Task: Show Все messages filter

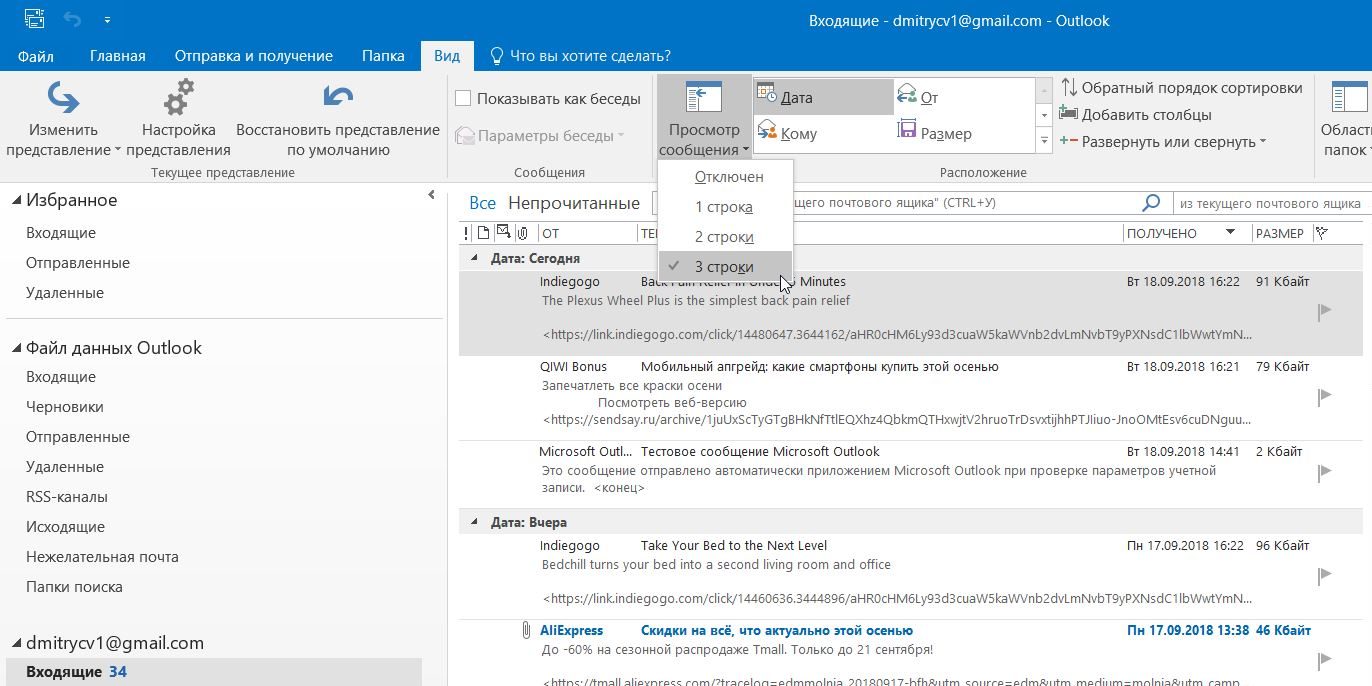Action: (x=483, y=203)
